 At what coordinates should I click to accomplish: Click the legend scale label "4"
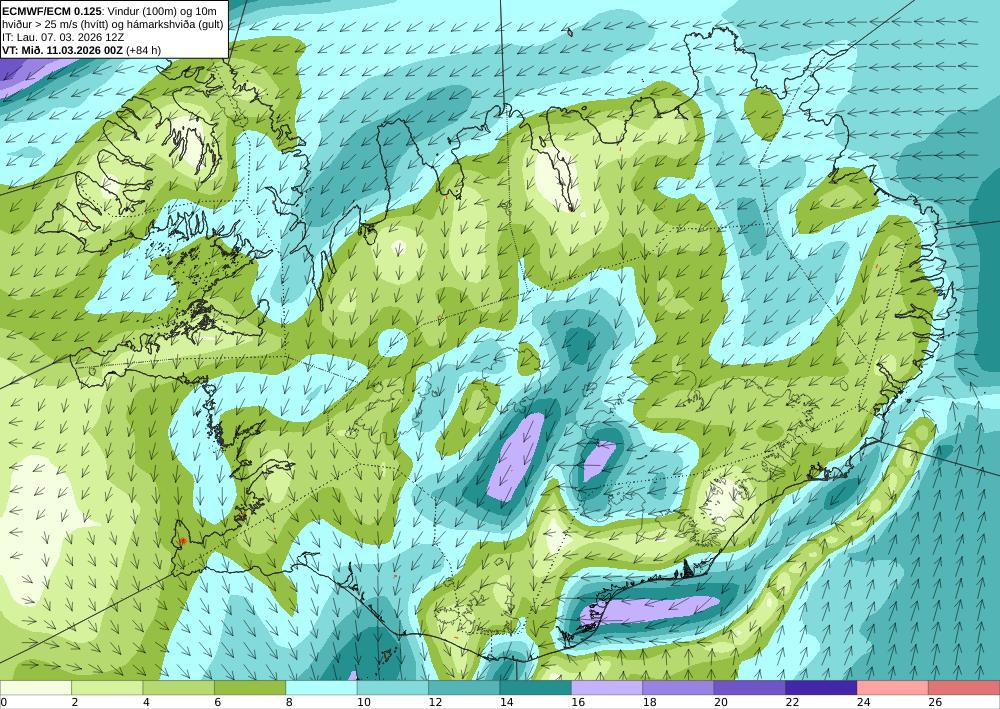click(147, 703)
